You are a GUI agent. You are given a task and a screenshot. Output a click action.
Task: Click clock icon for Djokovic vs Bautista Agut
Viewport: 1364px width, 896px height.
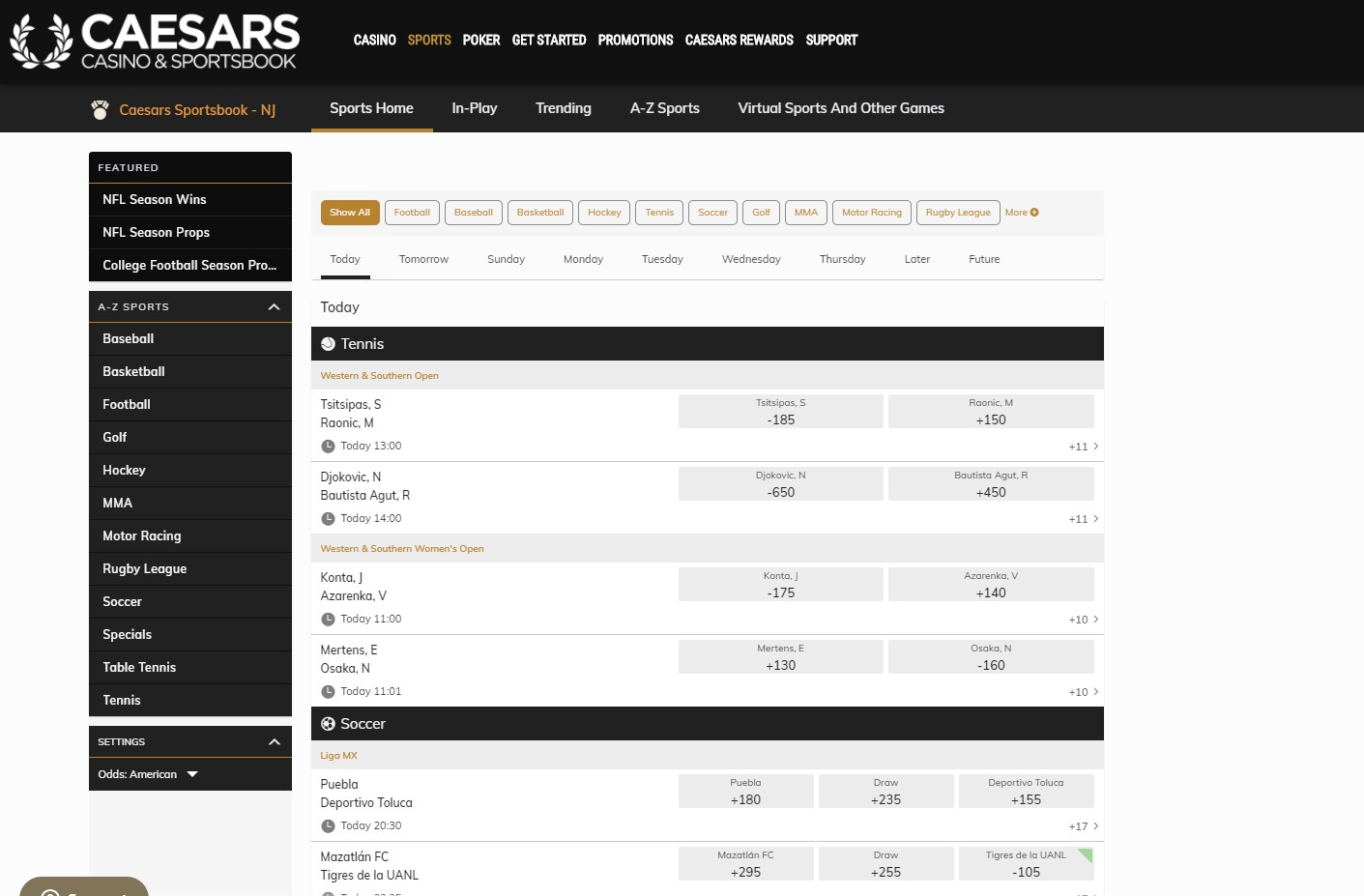(x=328, y=519)
